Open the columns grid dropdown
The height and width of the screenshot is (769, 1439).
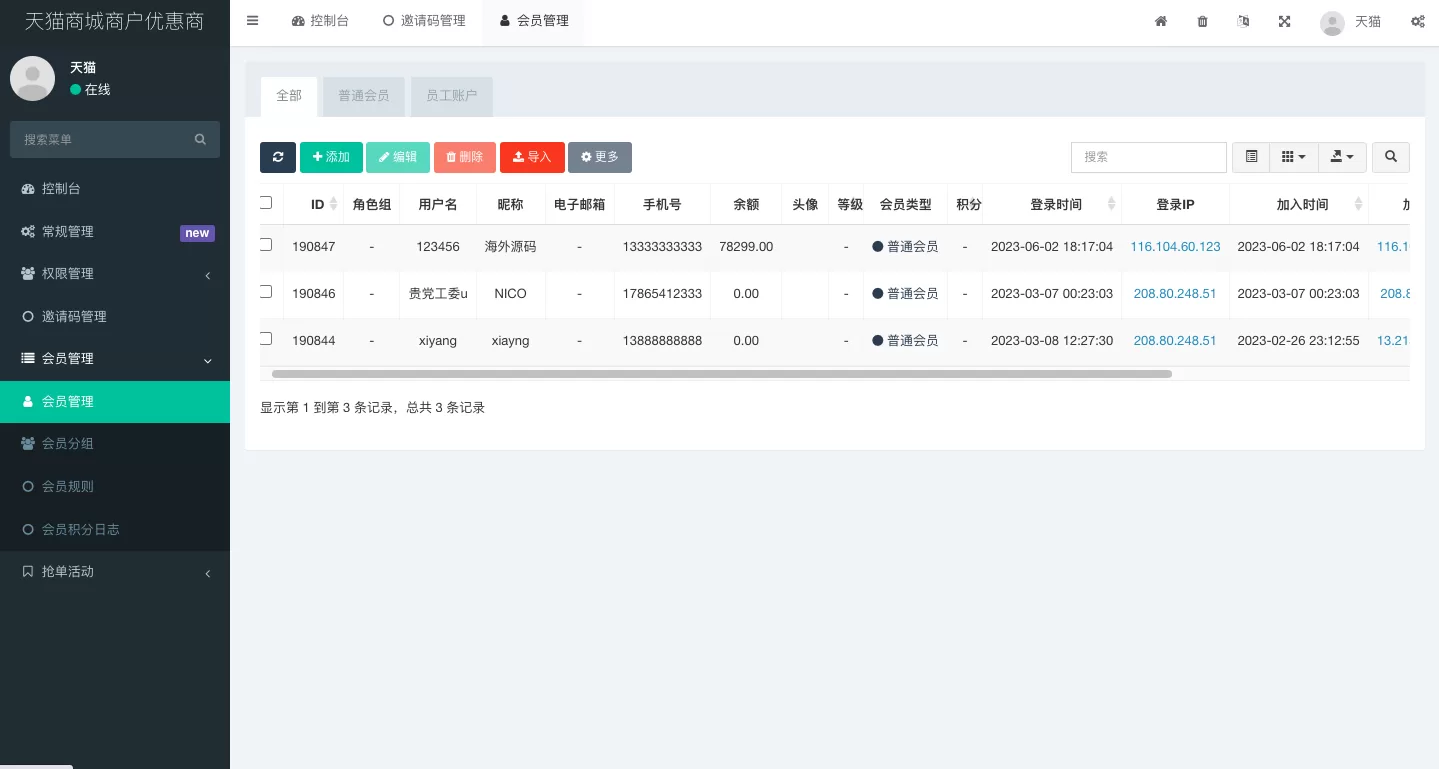(1293, 157)
